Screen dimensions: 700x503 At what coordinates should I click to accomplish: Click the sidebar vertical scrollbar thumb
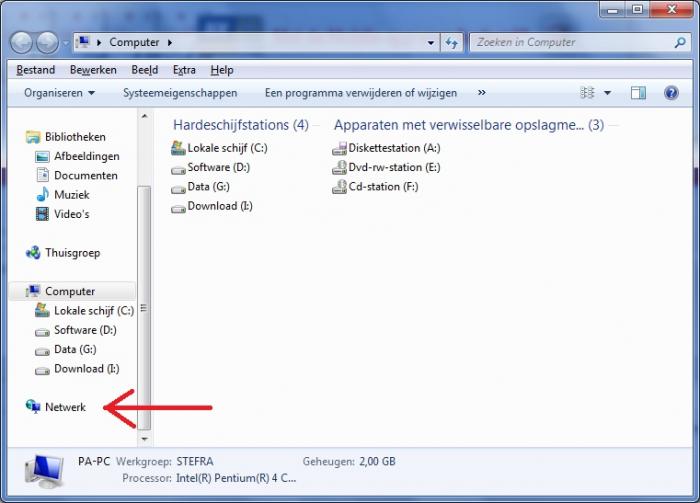(144, 308)
